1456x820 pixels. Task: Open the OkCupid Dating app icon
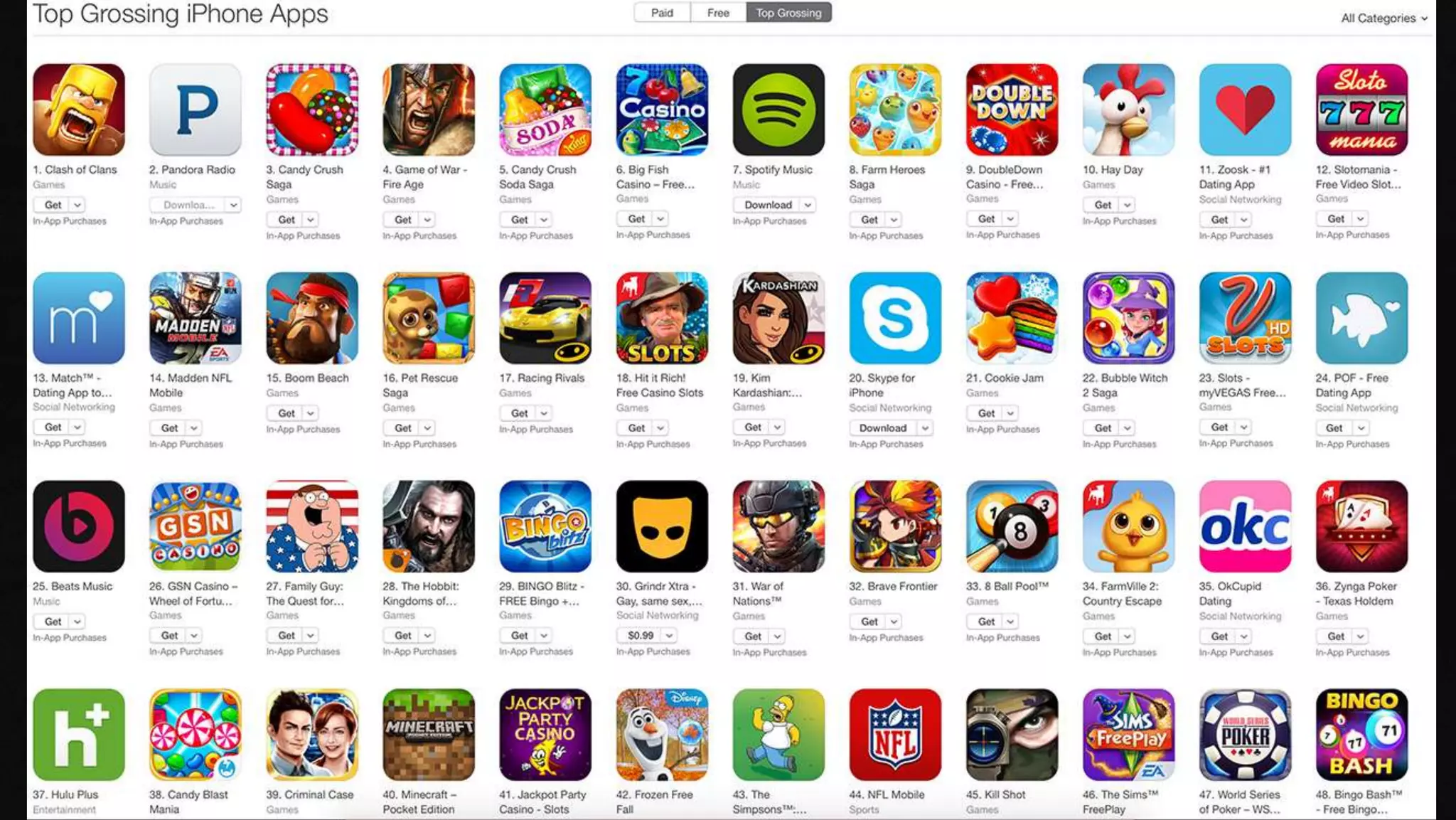click(x=1245, y=526)
